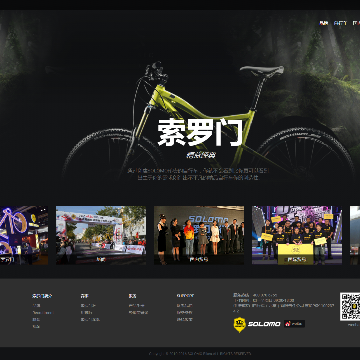360x360 pixels.
Task: Open the middle navigation item in the header
Action: (340, 23)
